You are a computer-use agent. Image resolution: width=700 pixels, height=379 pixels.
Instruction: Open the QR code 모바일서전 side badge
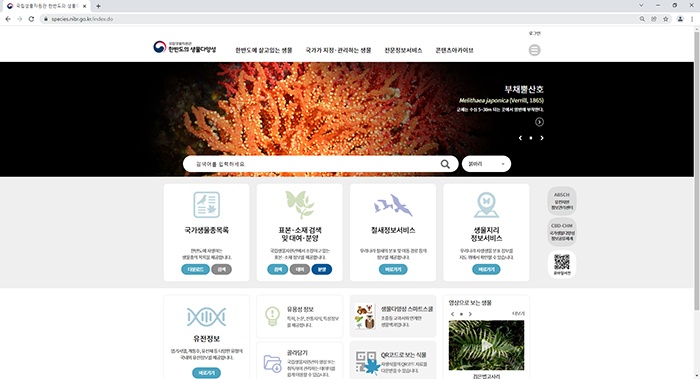pos(562,264)
